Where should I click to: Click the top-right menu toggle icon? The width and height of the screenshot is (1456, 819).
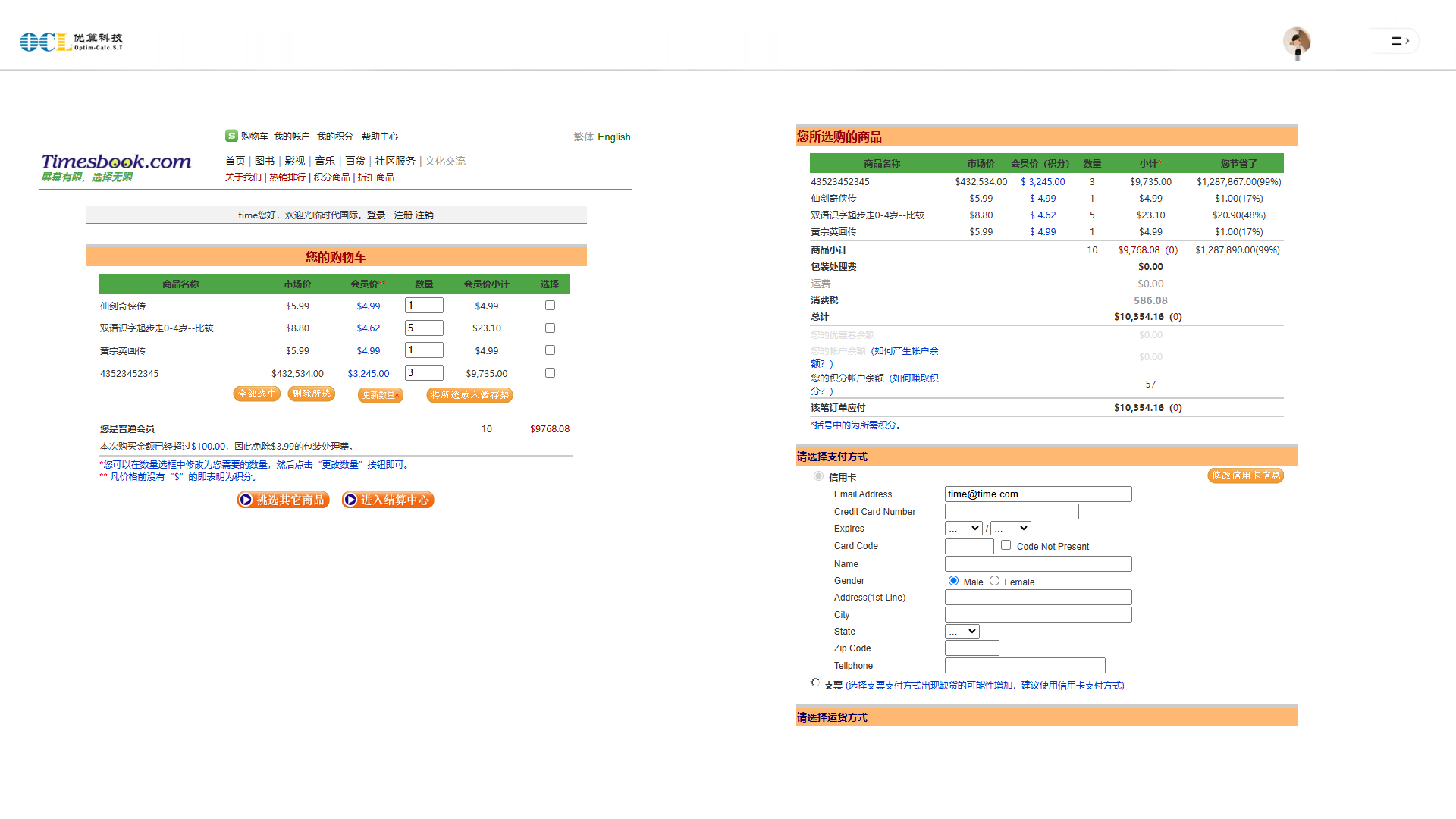(x=1399, y=41)
